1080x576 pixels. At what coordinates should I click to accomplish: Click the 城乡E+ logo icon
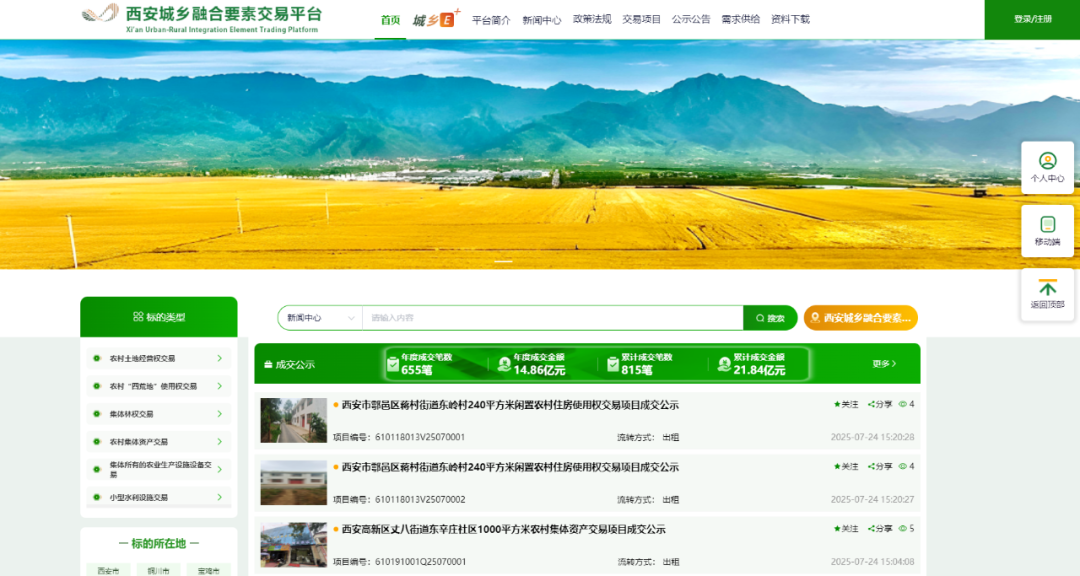pyautogui.click(x=435, y=19)
